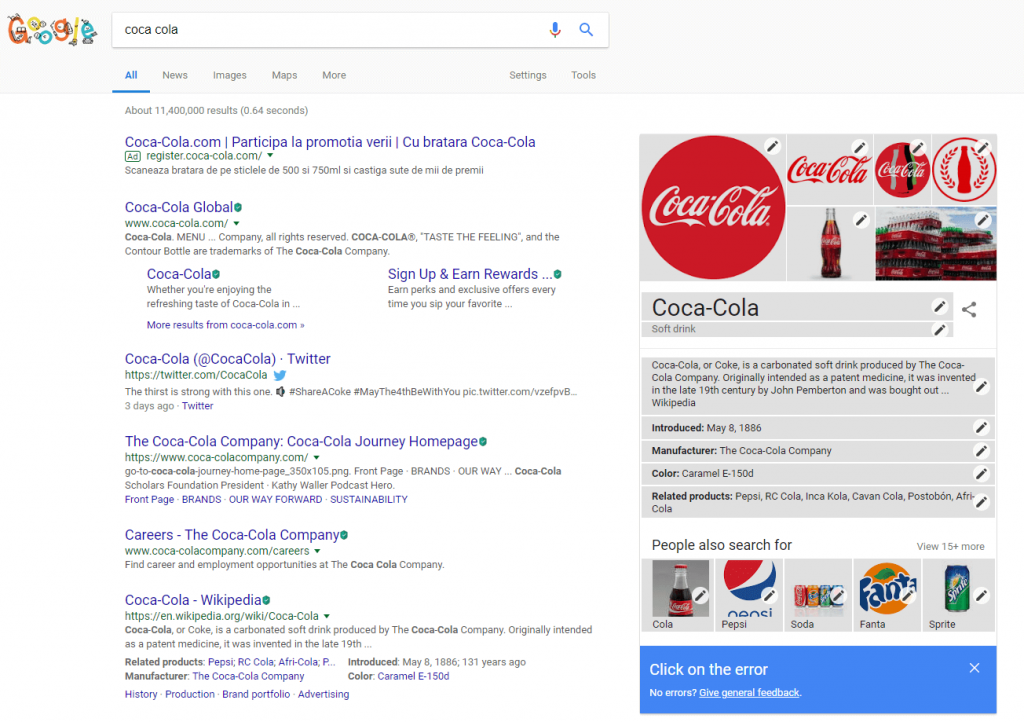Image resolution: width=1024 pixels, height=722 pixels.
Task: Click More results from coca-cola.com
Action: (225, 324)
